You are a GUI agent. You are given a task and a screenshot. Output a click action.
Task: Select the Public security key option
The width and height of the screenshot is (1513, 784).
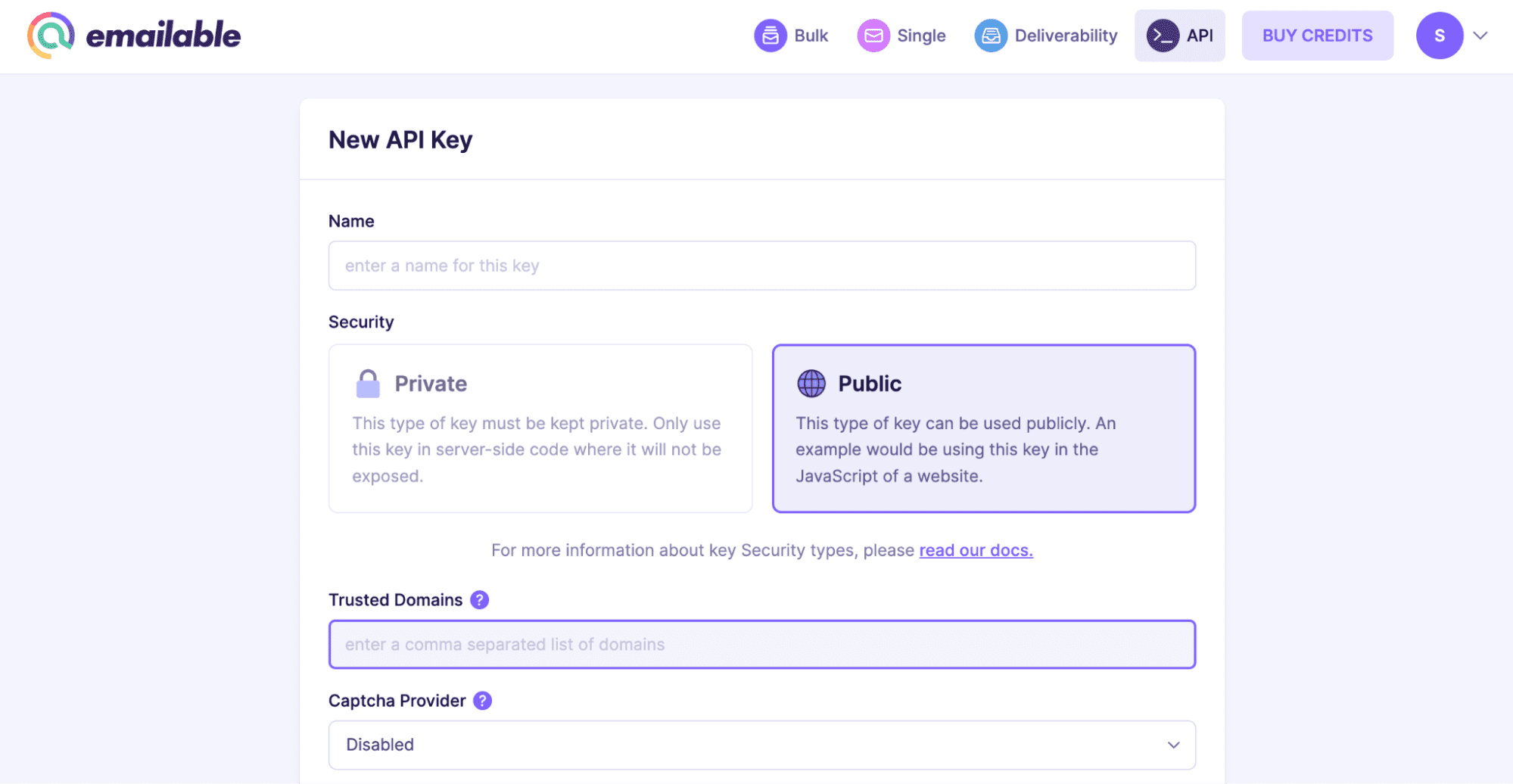point(983,428)
